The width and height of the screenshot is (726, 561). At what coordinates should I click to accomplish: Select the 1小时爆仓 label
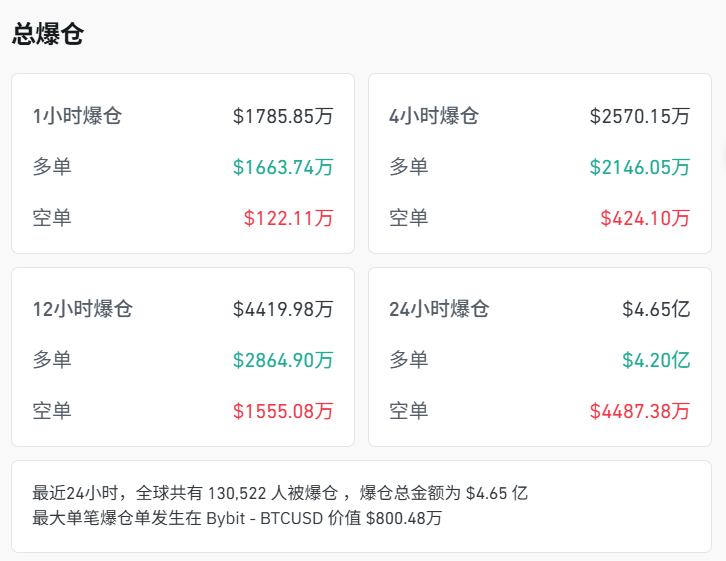pyautogui.click(x=77, y=116)
